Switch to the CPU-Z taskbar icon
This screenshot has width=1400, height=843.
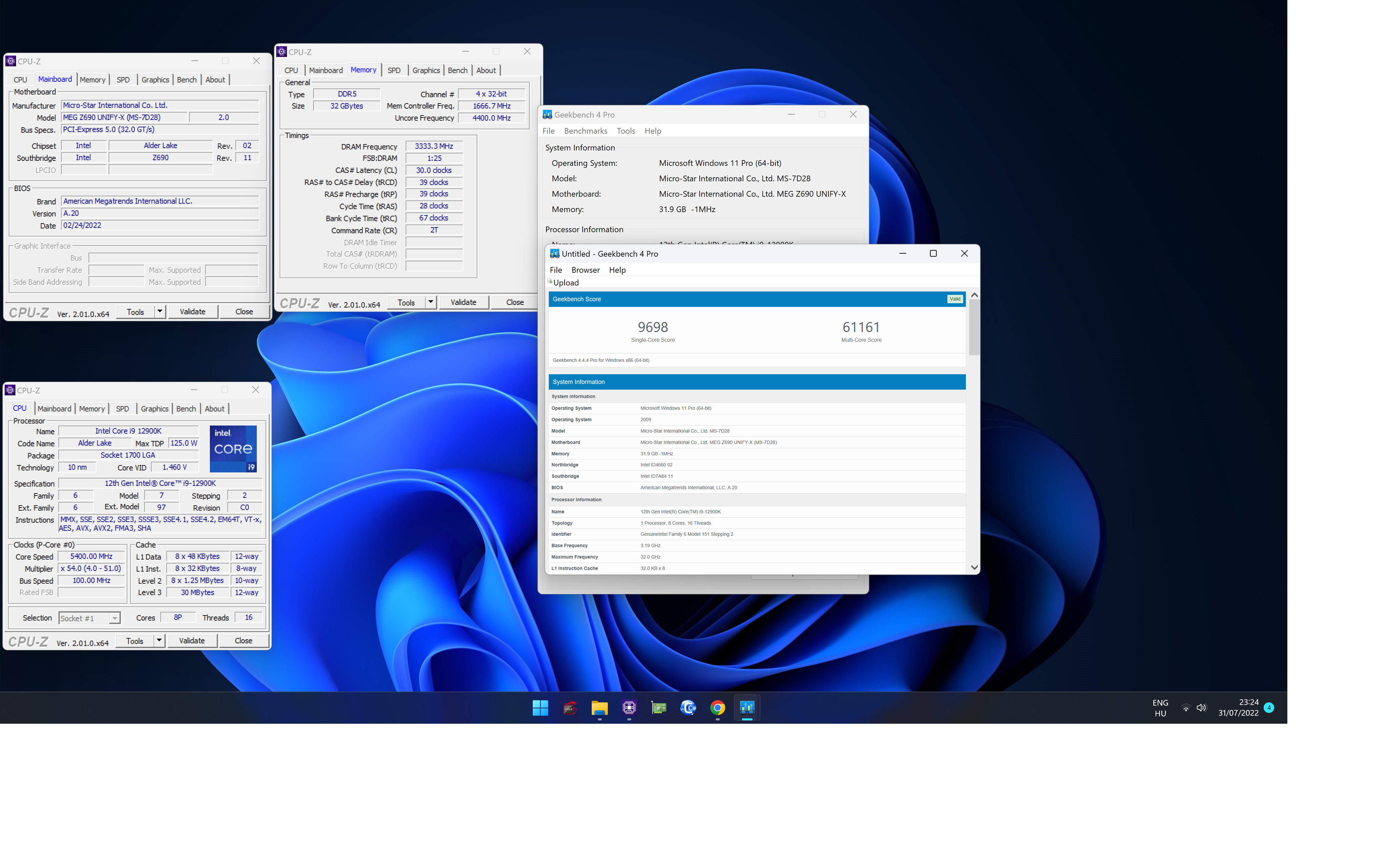[x=628, y=707]
